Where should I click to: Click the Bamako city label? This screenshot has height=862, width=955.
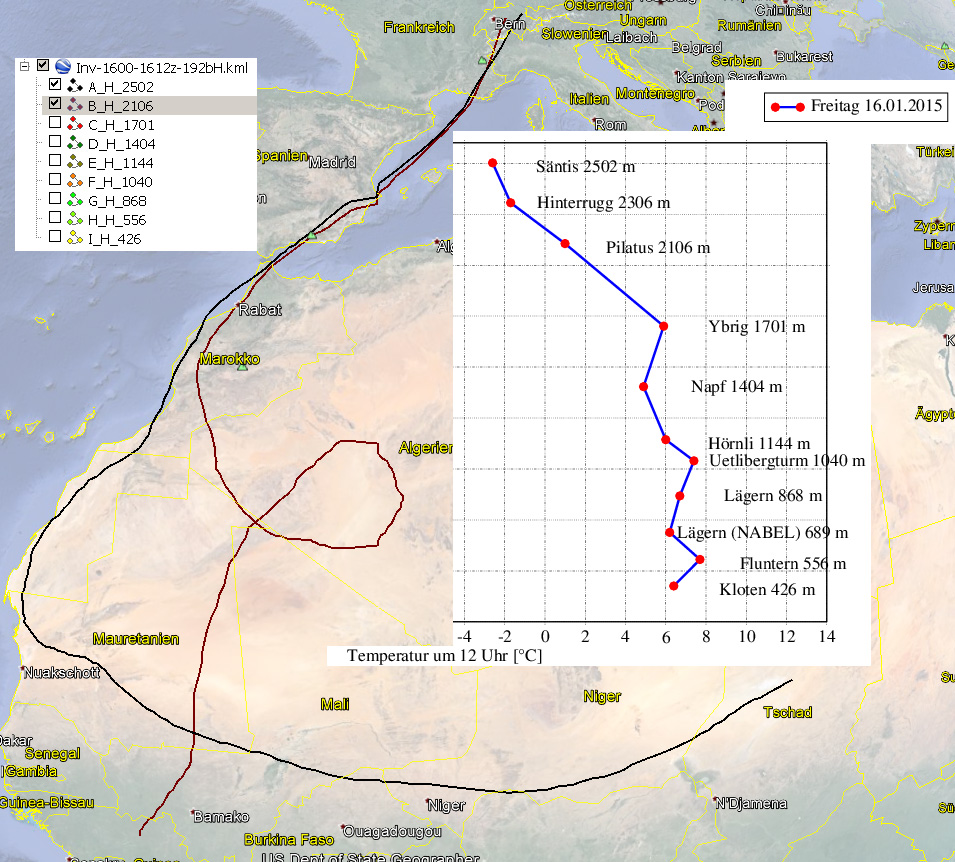point(222,816)
